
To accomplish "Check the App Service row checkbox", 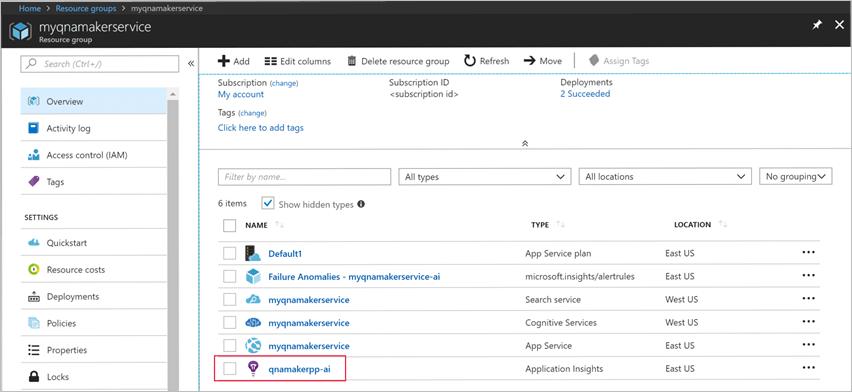I will tap(229, 345).
